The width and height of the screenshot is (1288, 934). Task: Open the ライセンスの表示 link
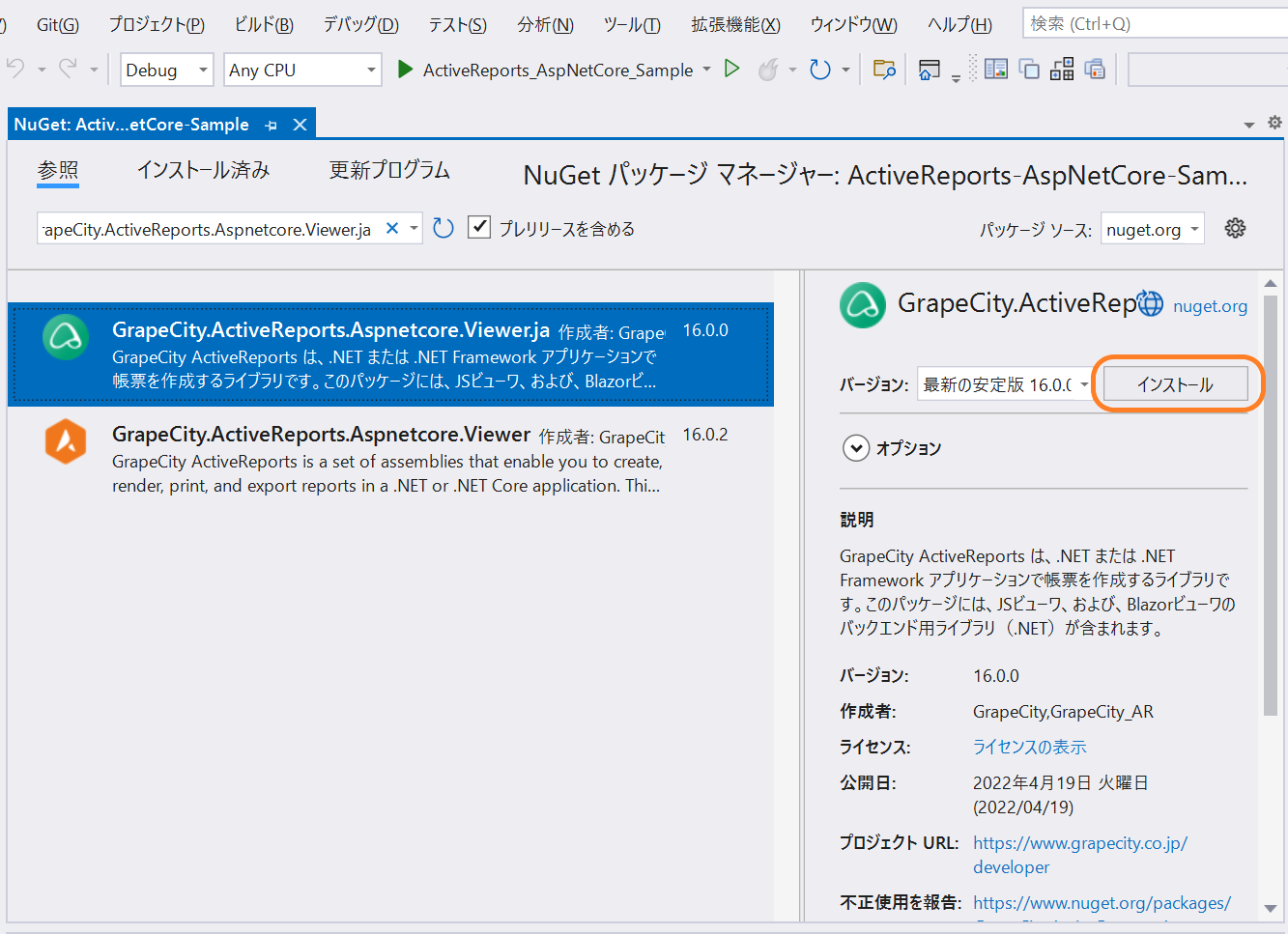[x=1029, y=747]
